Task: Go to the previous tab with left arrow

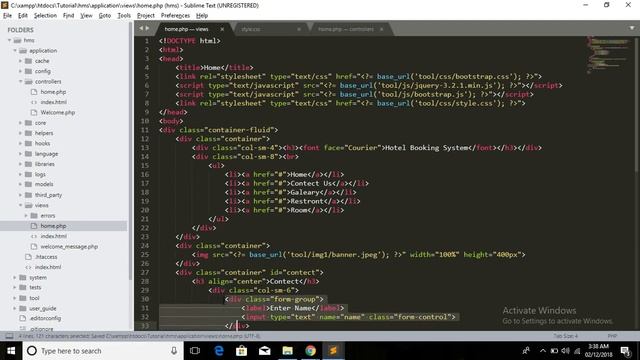Action: pyautogui.click(x=141, y=28)
